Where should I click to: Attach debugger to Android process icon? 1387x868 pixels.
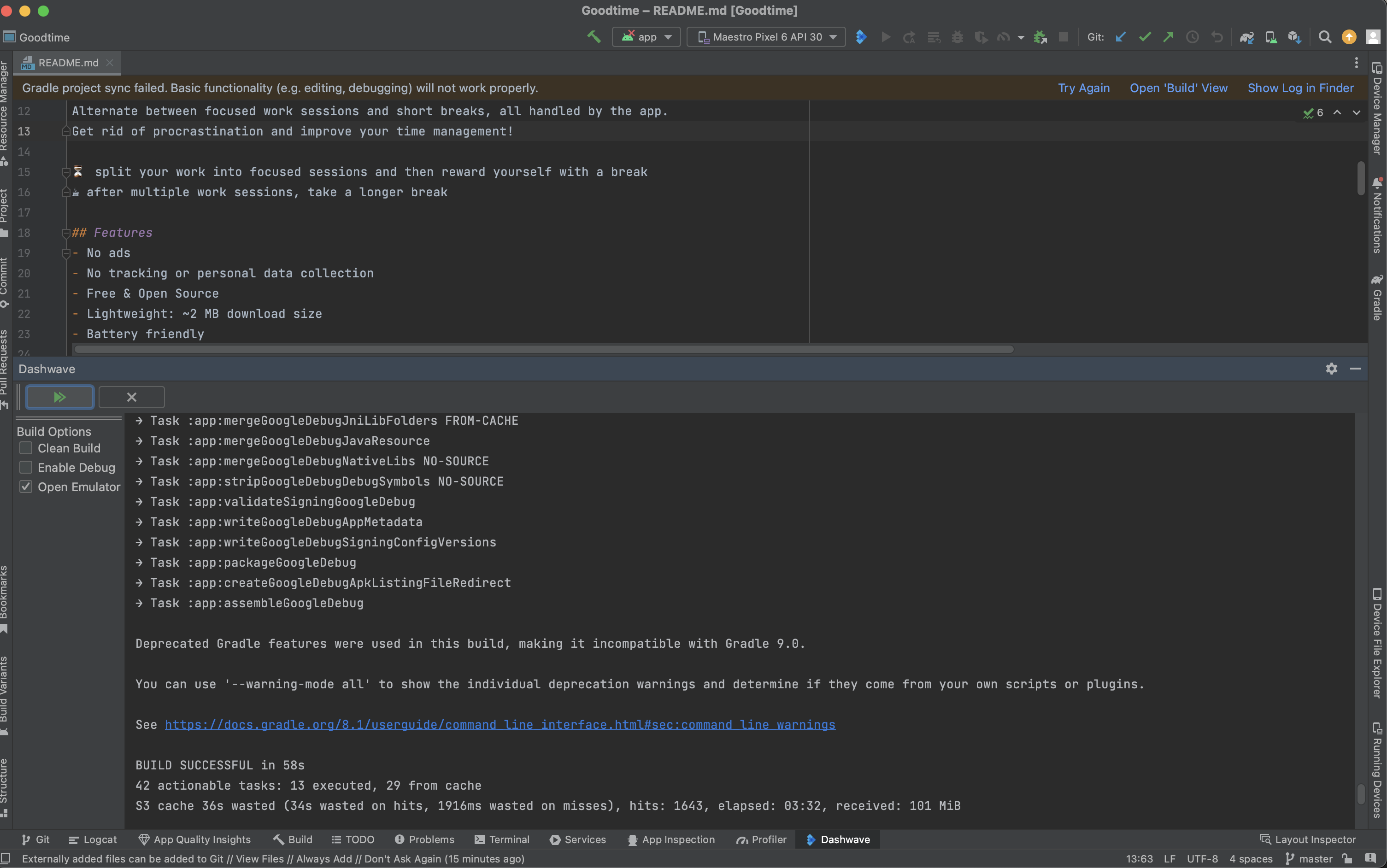[1040, 37]
